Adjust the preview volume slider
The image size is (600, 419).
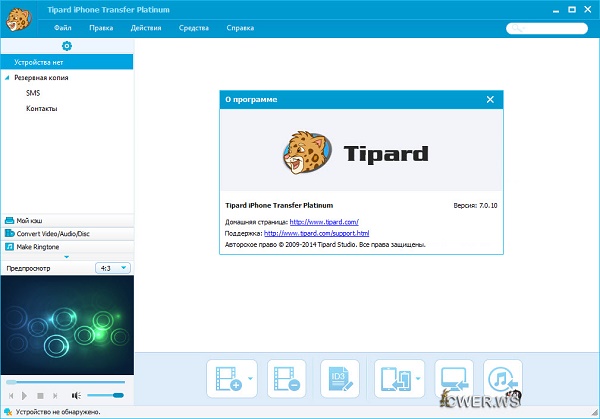[x=106, y=396]
